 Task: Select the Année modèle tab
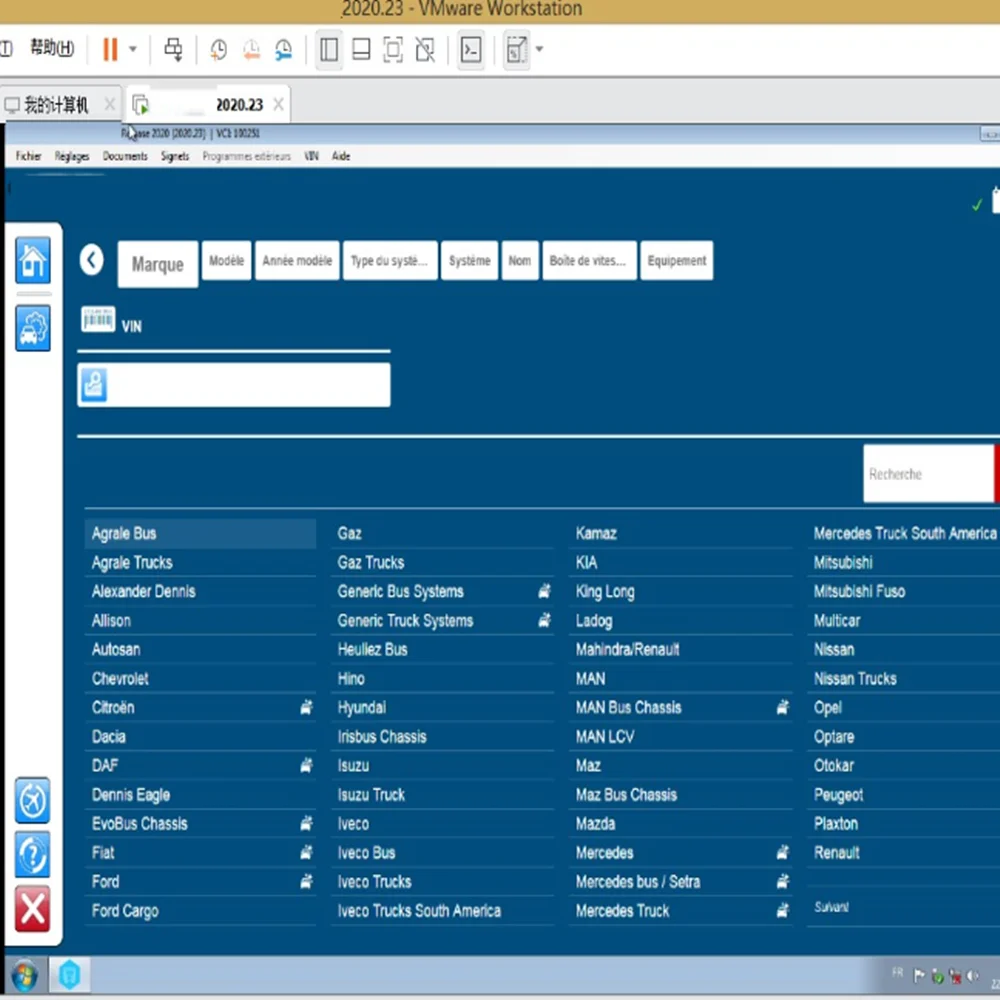point(297,261)
